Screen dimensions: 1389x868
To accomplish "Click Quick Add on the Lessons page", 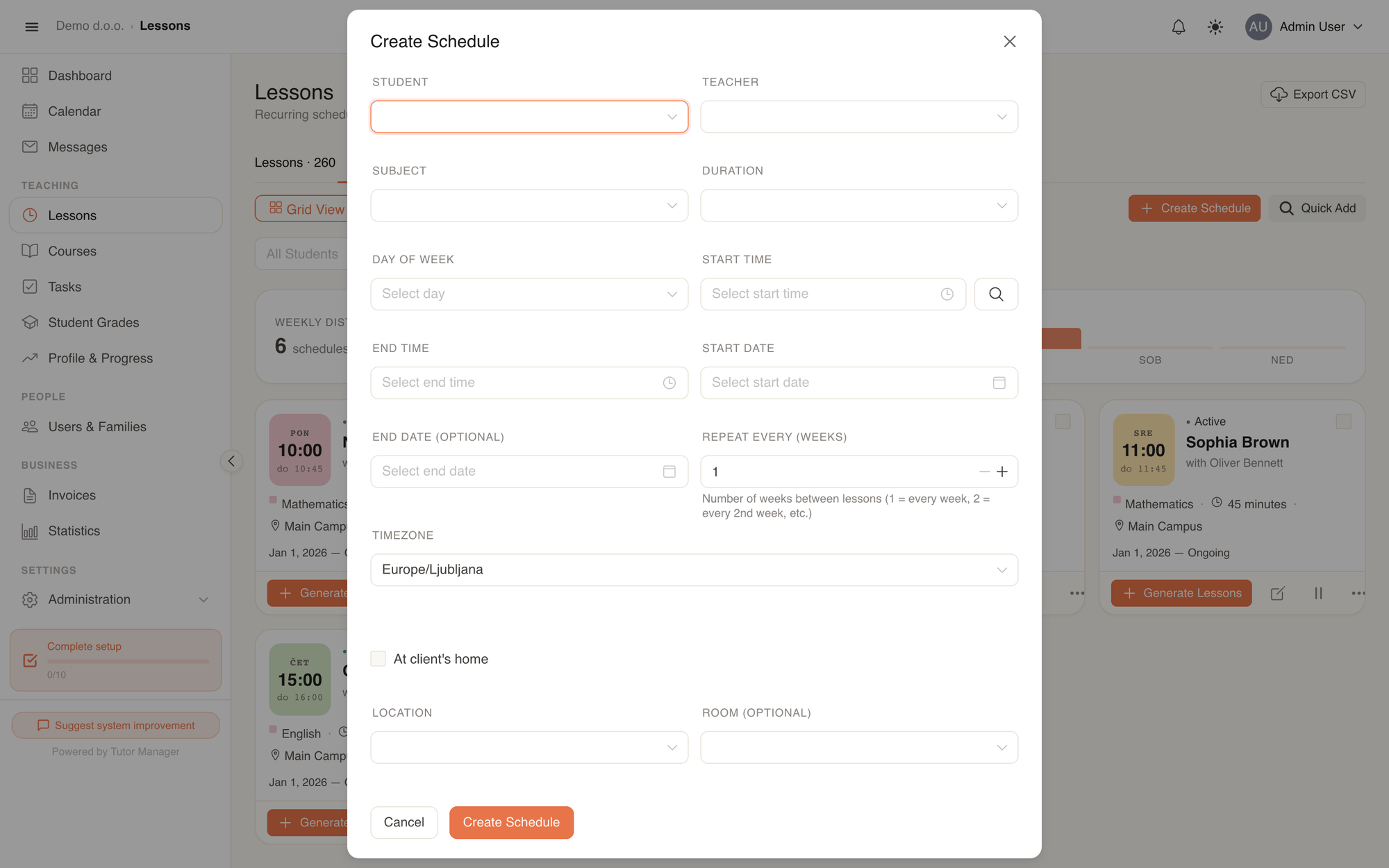I will (x=1317, y=208).
